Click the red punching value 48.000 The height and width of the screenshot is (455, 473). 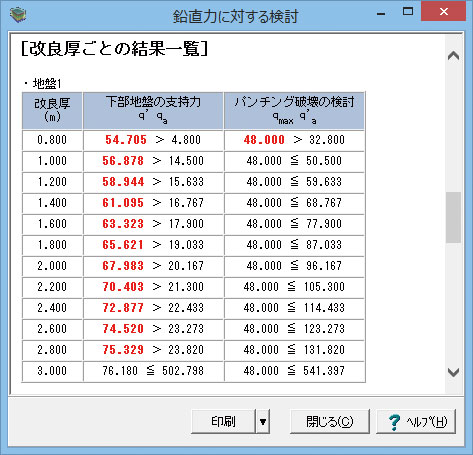(x=264, y=140)
